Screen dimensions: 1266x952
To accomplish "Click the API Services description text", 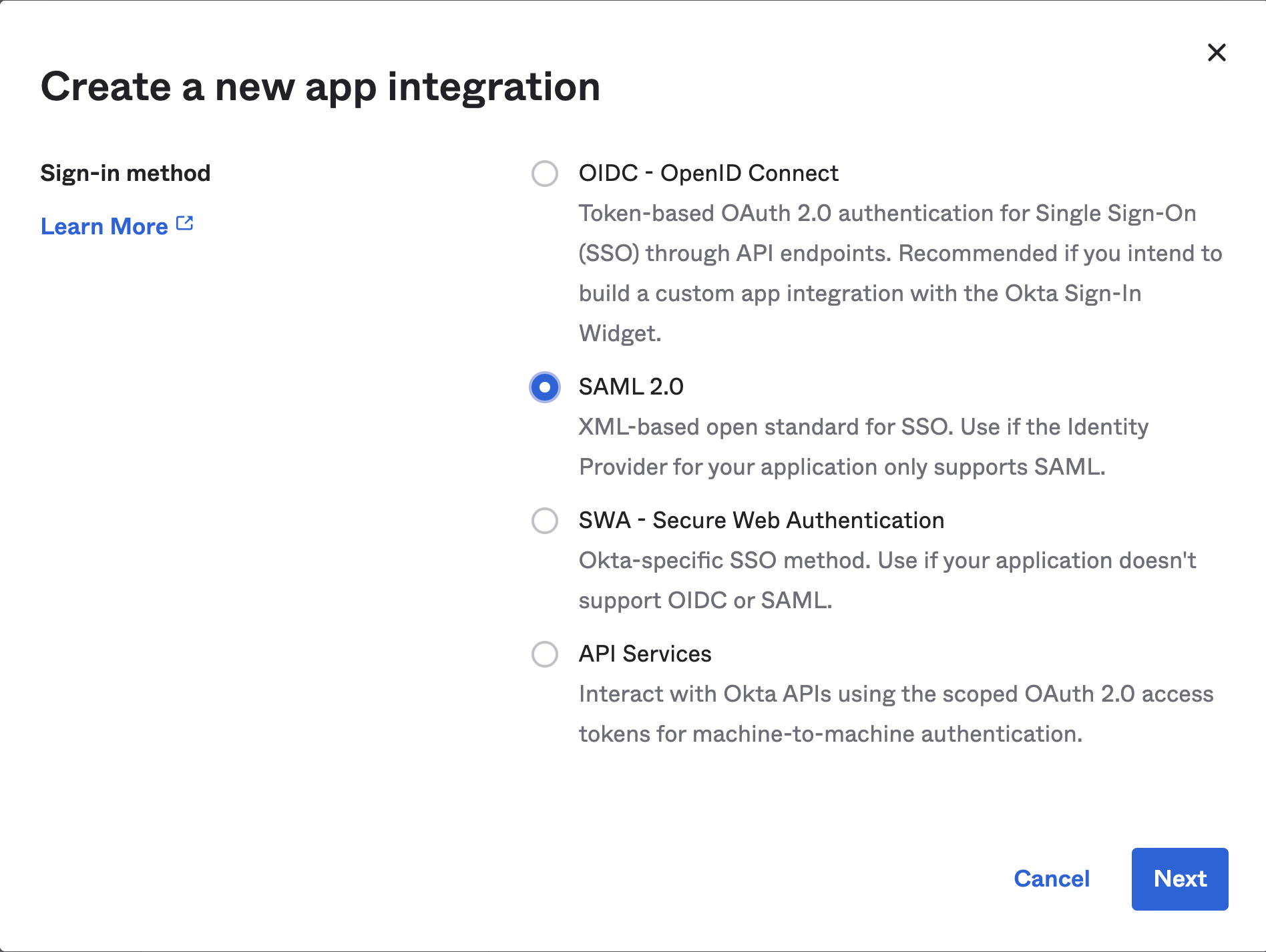I will (x=896, y=714).
